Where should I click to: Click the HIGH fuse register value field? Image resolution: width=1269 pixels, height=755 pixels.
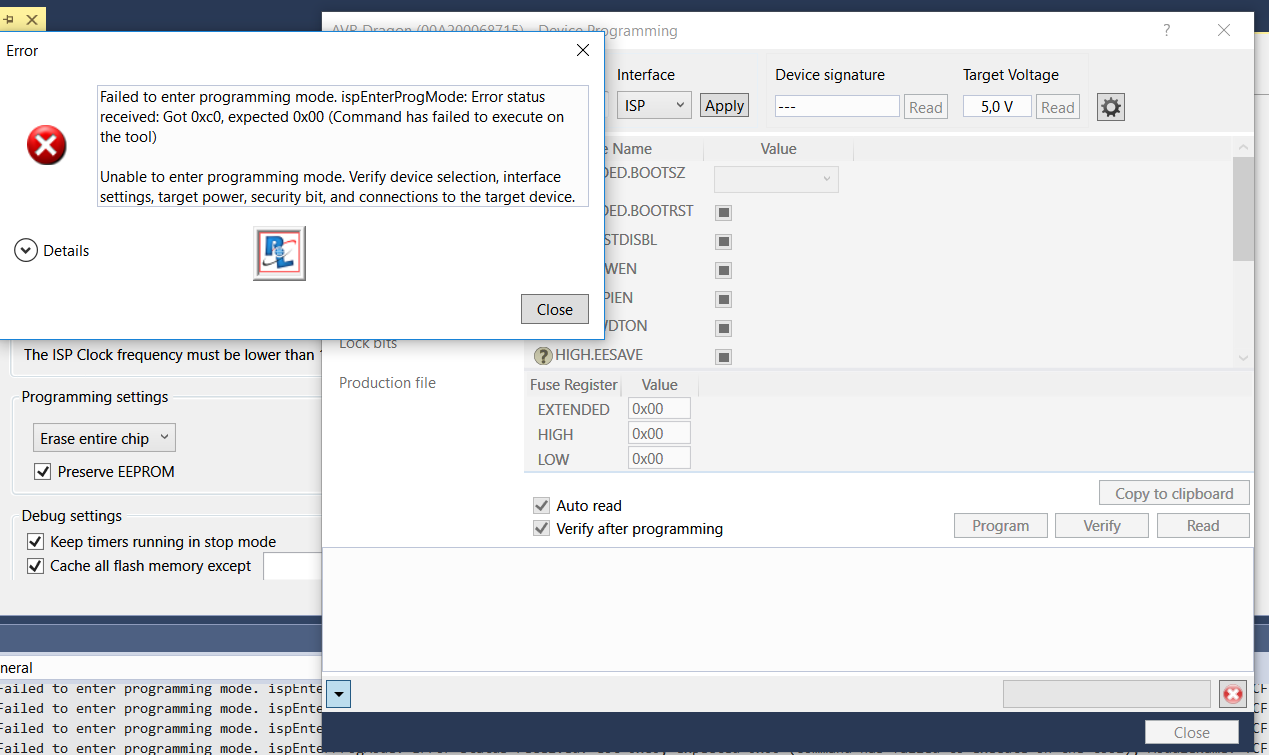(659, 433)
